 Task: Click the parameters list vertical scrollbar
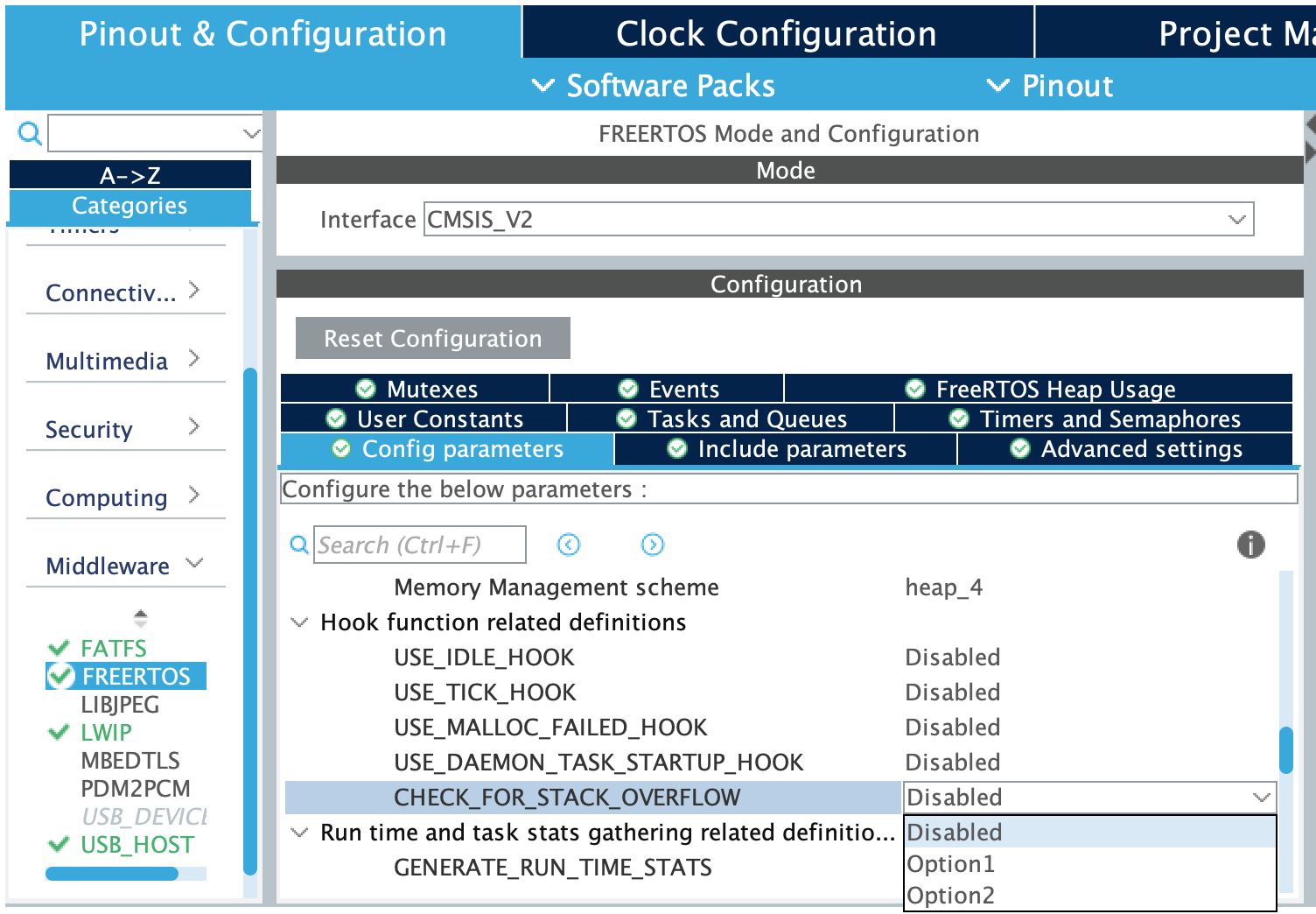(x=1285, y=749)
